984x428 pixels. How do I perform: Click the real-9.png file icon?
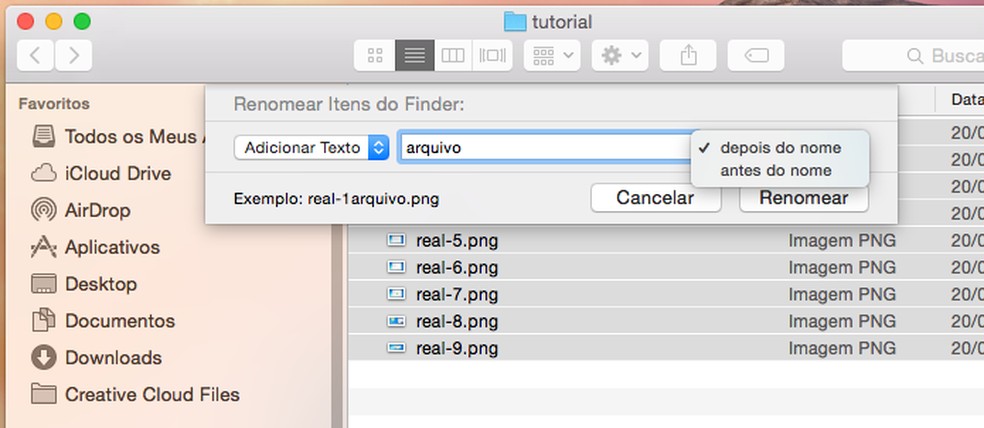pos(396,348)
